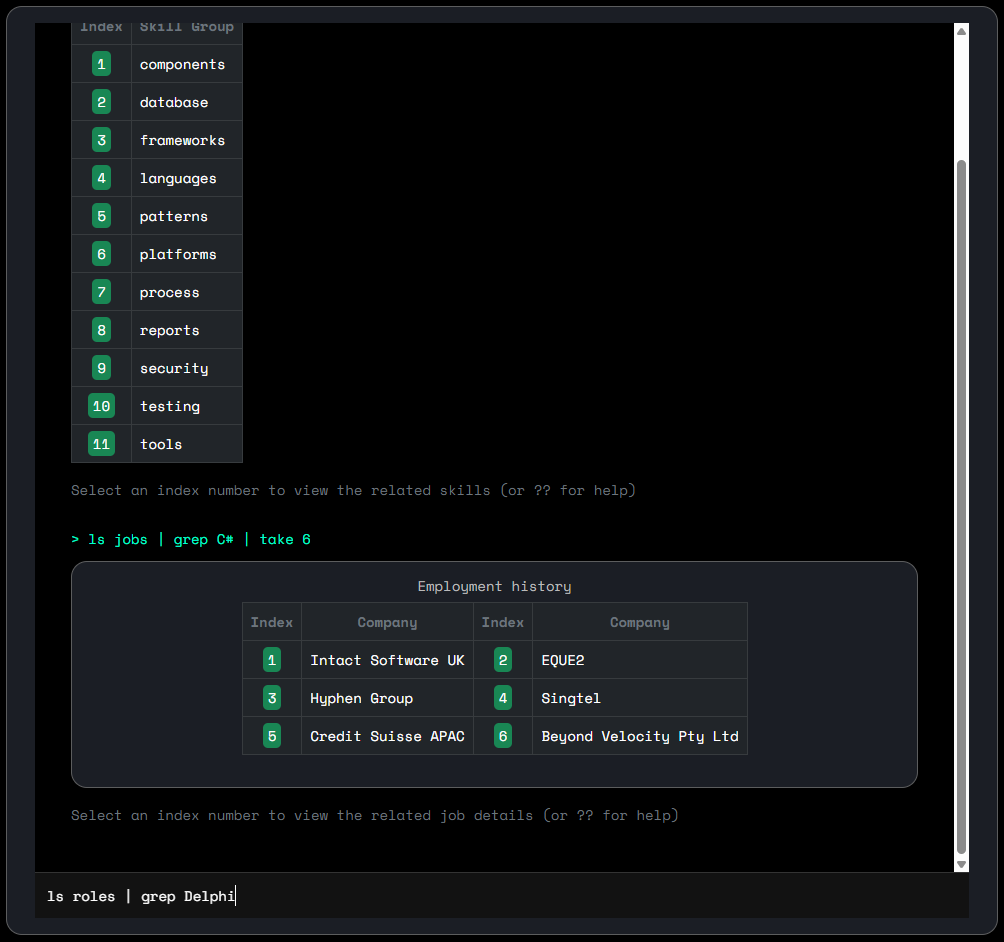The width and height of the screenshot is (1004, 942).
Task: Select job index 3 for Hyphen Group
Action: tap(272, 698)
